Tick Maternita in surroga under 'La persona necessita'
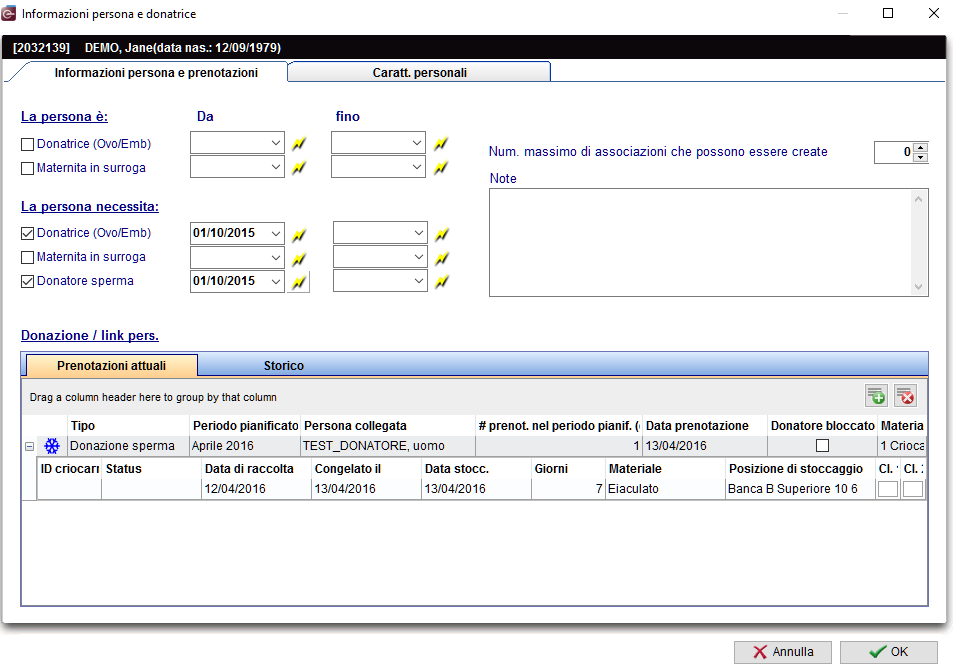953x668 pixels. tap(27, 258)
